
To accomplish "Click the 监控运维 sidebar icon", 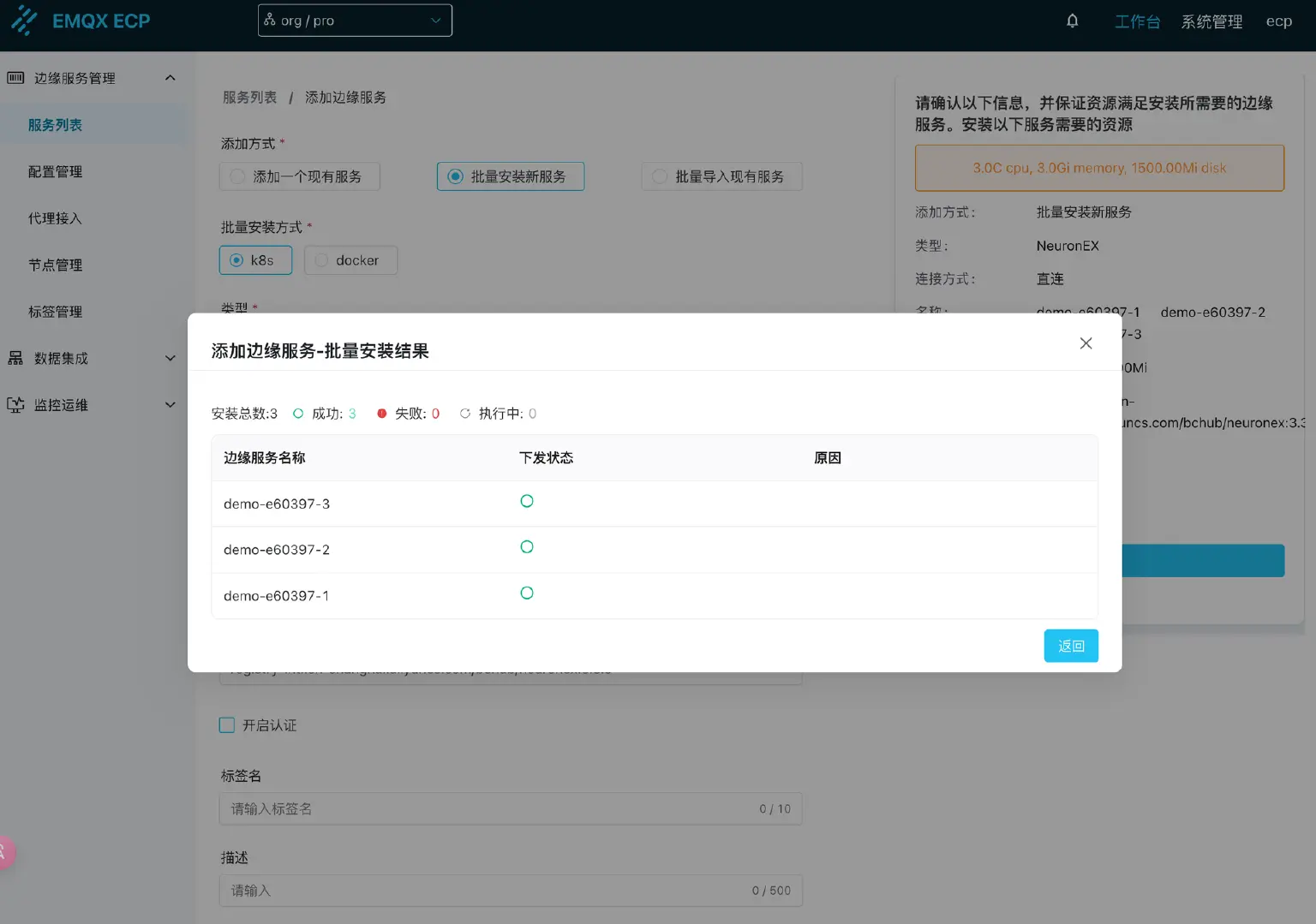I will coord(15,404).
